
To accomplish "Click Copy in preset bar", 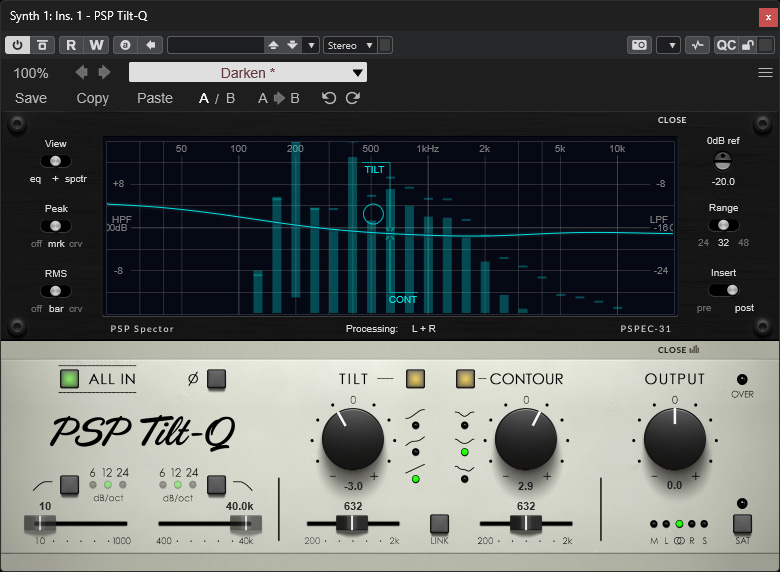I will click(x=93, y=98).
